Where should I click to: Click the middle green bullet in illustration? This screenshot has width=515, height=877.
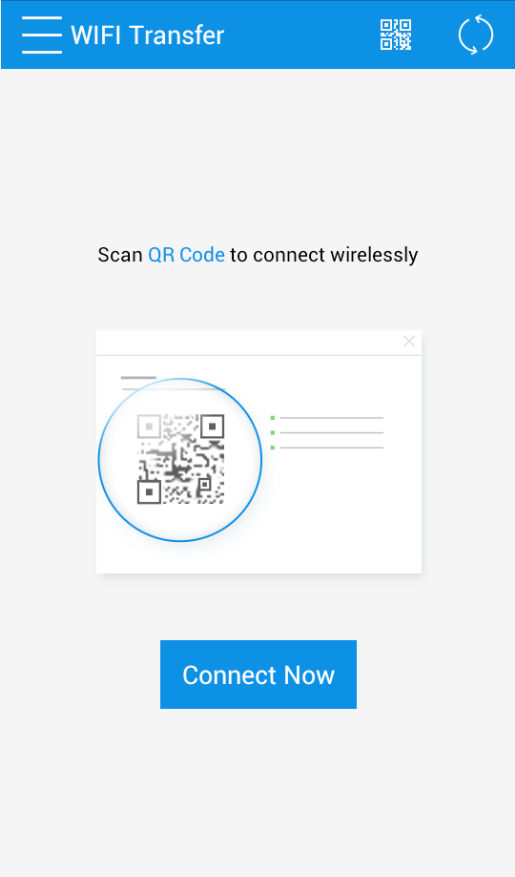click(x=272, y=432)
